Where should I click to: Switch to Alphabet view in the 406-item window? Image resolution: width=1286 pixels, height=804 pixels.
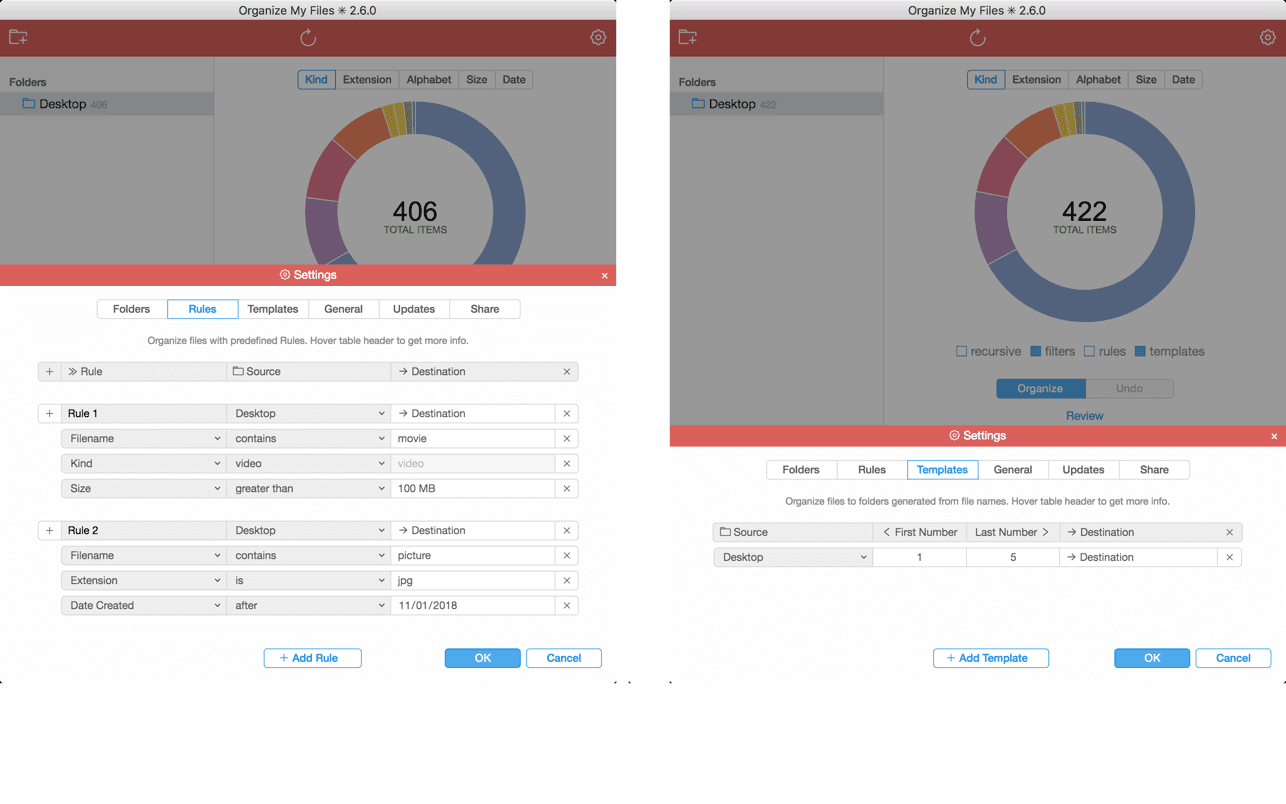[429, 80]
